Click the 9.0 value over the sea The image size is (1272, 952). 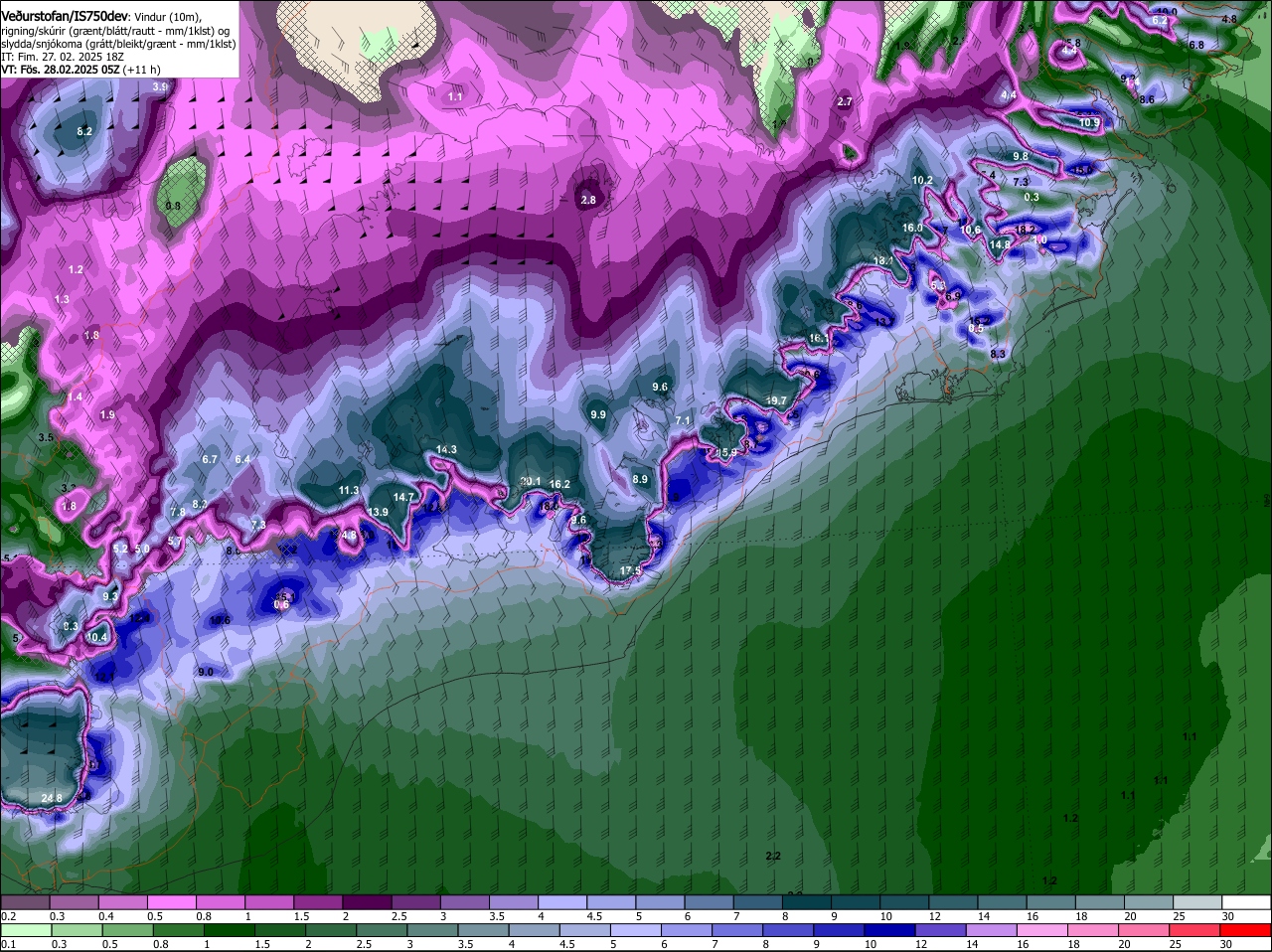coord(206,672)
